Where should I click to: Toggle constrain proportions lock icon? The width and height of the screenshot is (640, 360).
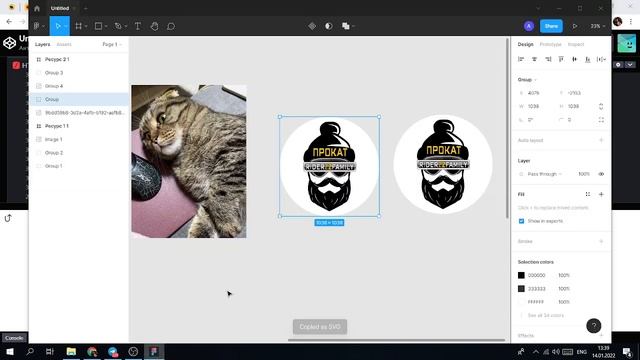tap(601, 107)
